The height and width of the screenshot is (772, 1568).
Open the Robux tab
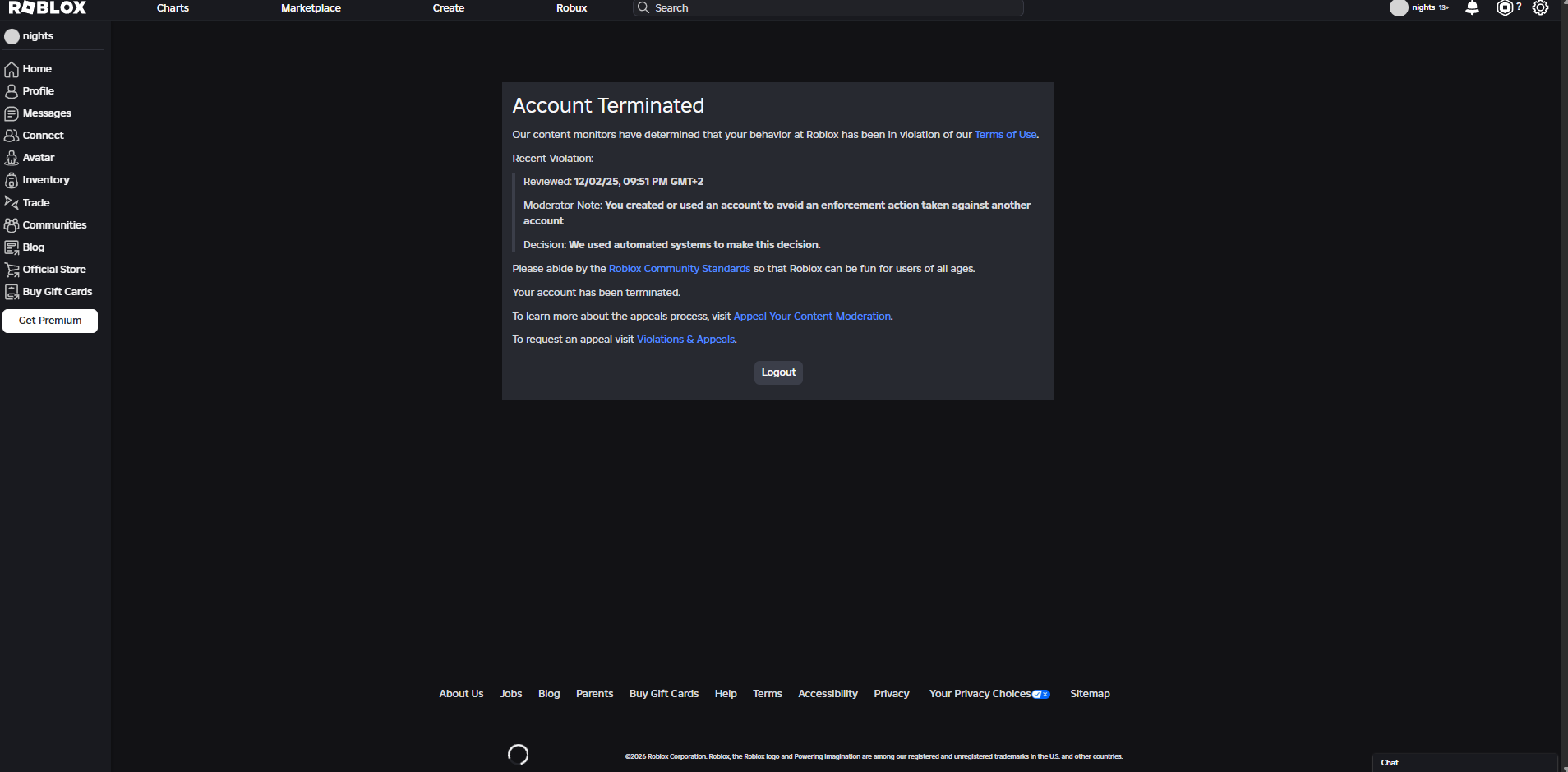coord(571,8)
